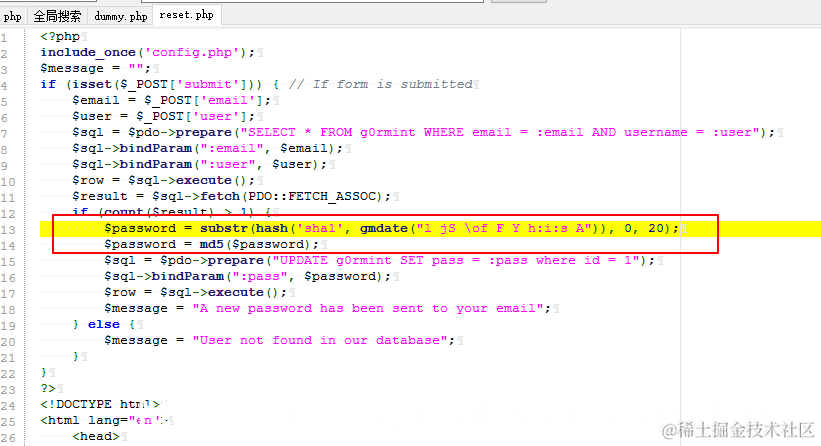Click the bindParam ":email" line
Screen dimensions: 821x446
click(207, 148)
